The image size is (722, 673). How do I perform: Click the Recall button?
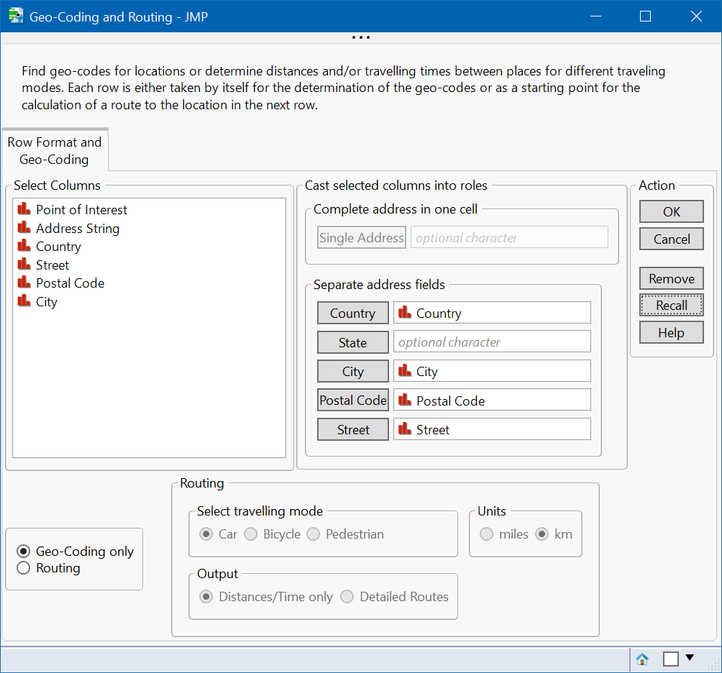click(671, 305)
